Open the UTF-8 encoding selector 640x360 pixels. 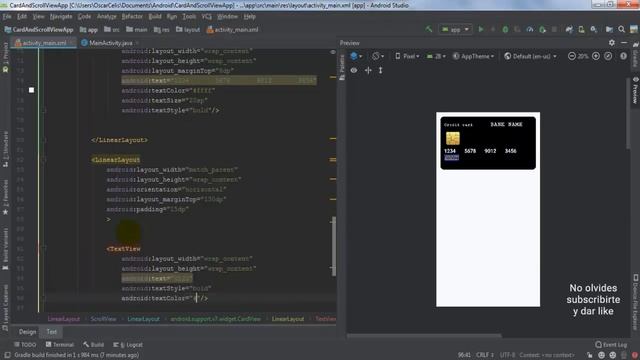click(x=507, y=355)
